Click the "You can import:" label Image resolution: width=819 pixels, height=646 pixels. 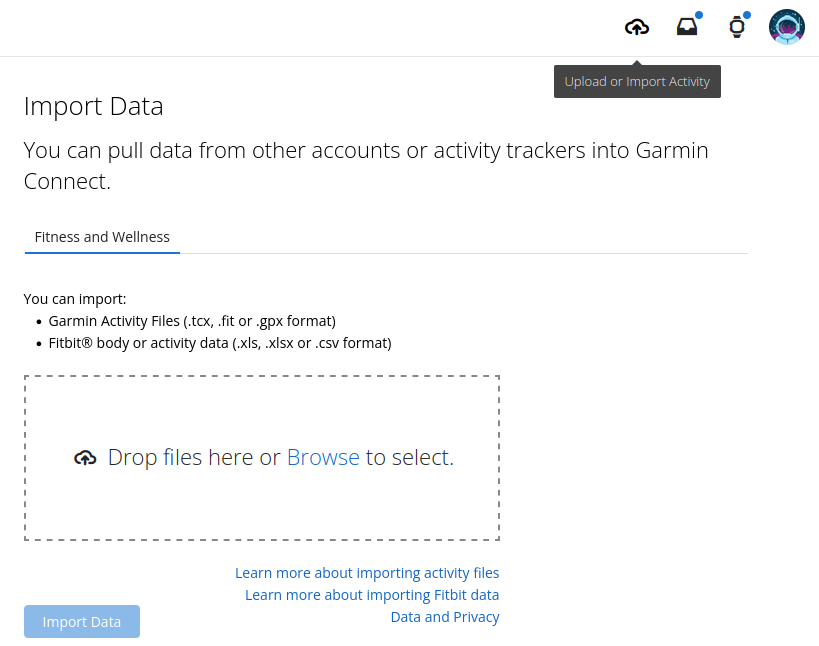[75, 298]
